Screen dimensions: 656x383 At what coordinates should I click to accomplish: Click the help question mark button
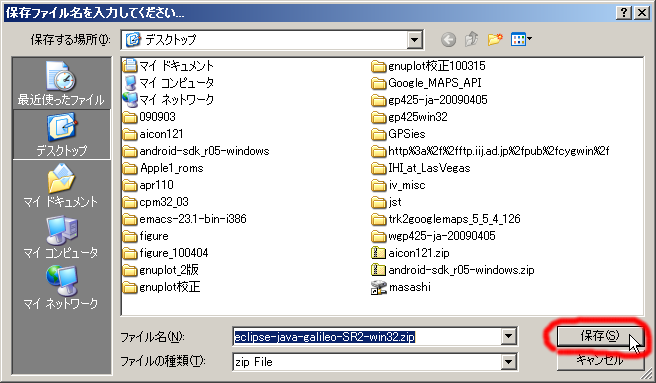624,13
